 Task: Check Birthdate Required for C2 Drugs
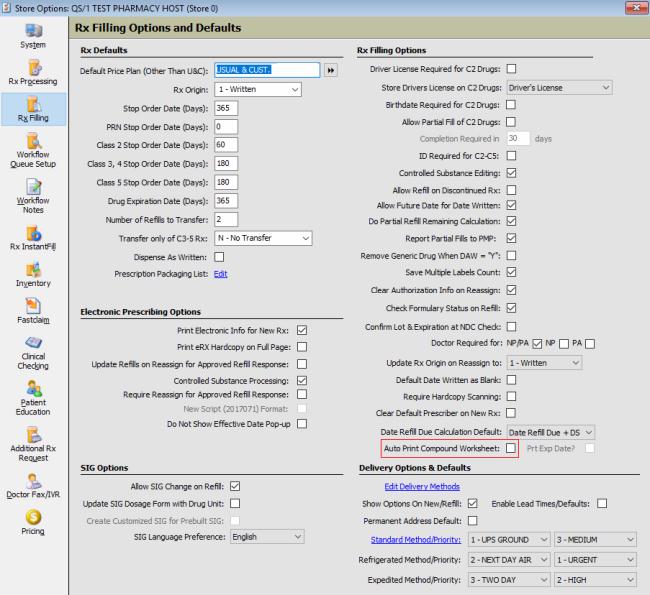click(512, 105)
